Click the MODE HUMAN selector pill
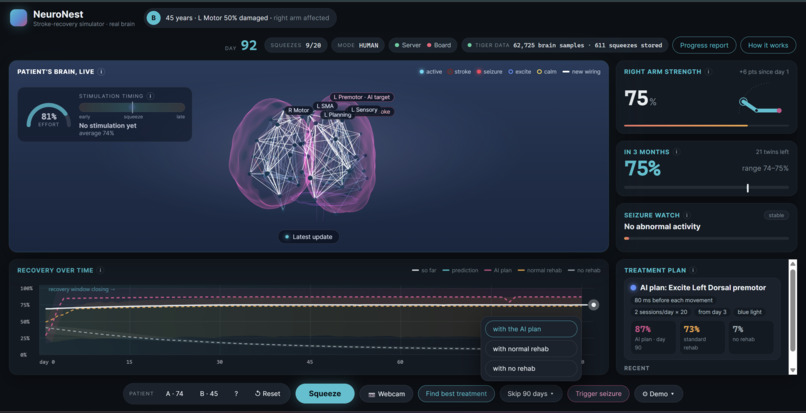Viewport: 806px width, 413px height. coord(358,45)
